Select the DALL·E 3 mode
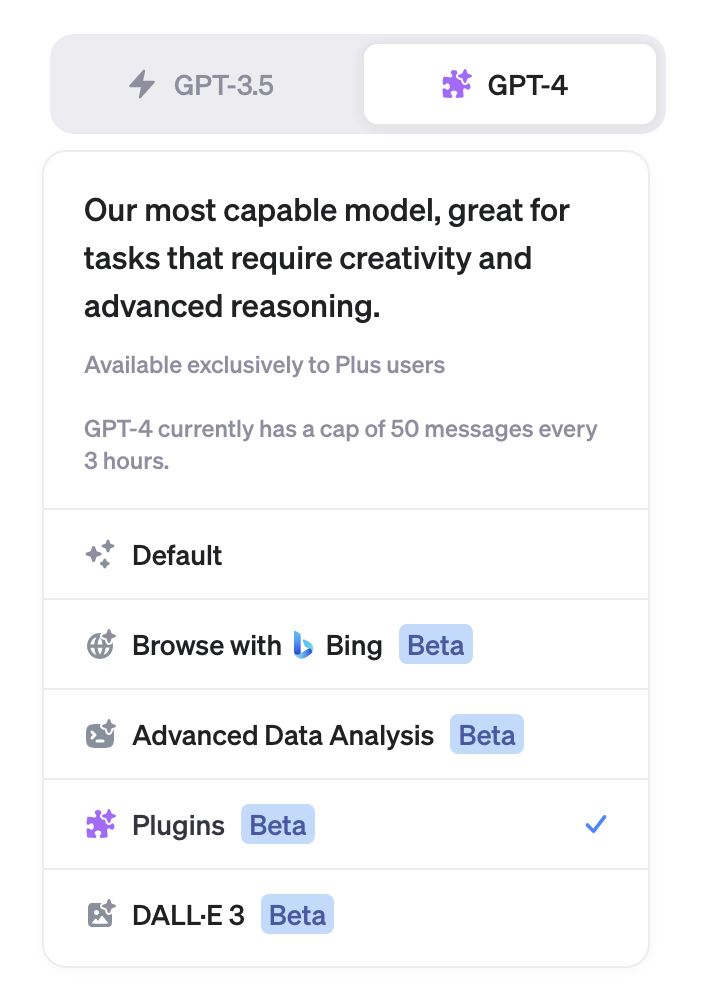 pyautogui.click(x=188, y=915)
